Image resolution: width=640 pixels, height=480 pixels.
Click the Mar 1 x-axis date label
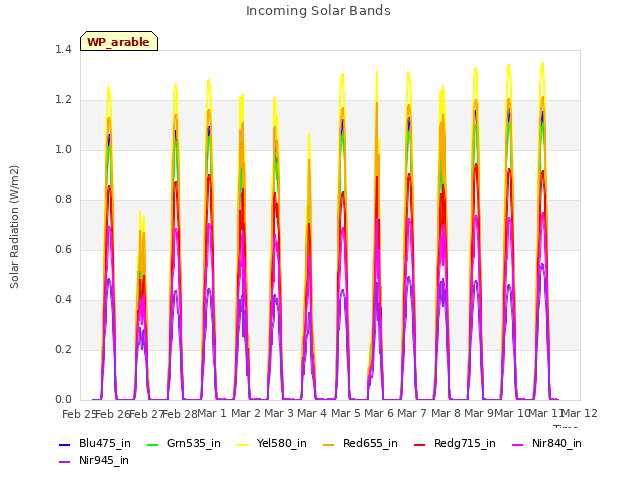[x=212, y=414]
